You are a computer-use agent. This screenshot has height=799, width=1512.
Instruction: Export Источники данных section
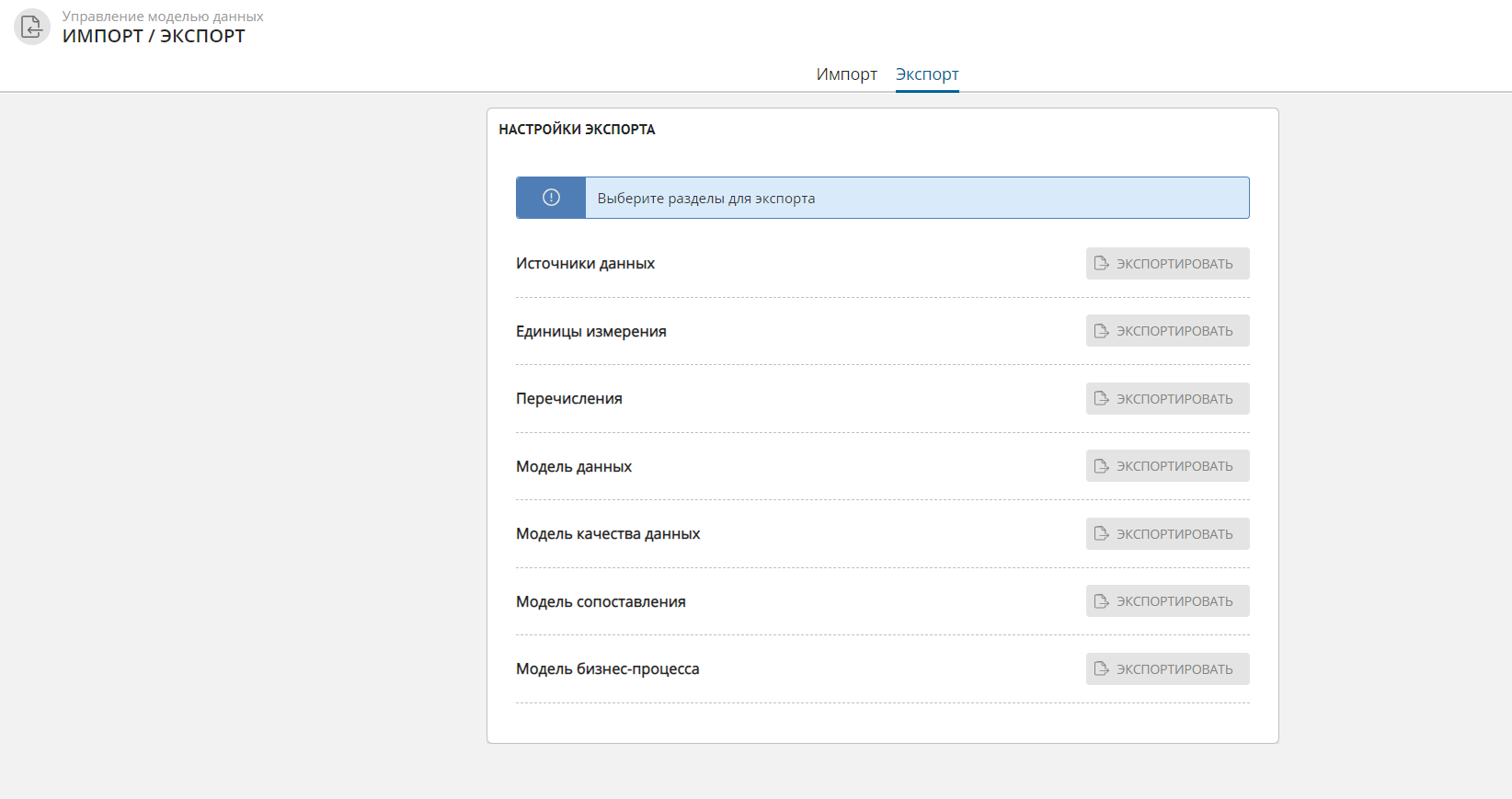coord(1167,264)
